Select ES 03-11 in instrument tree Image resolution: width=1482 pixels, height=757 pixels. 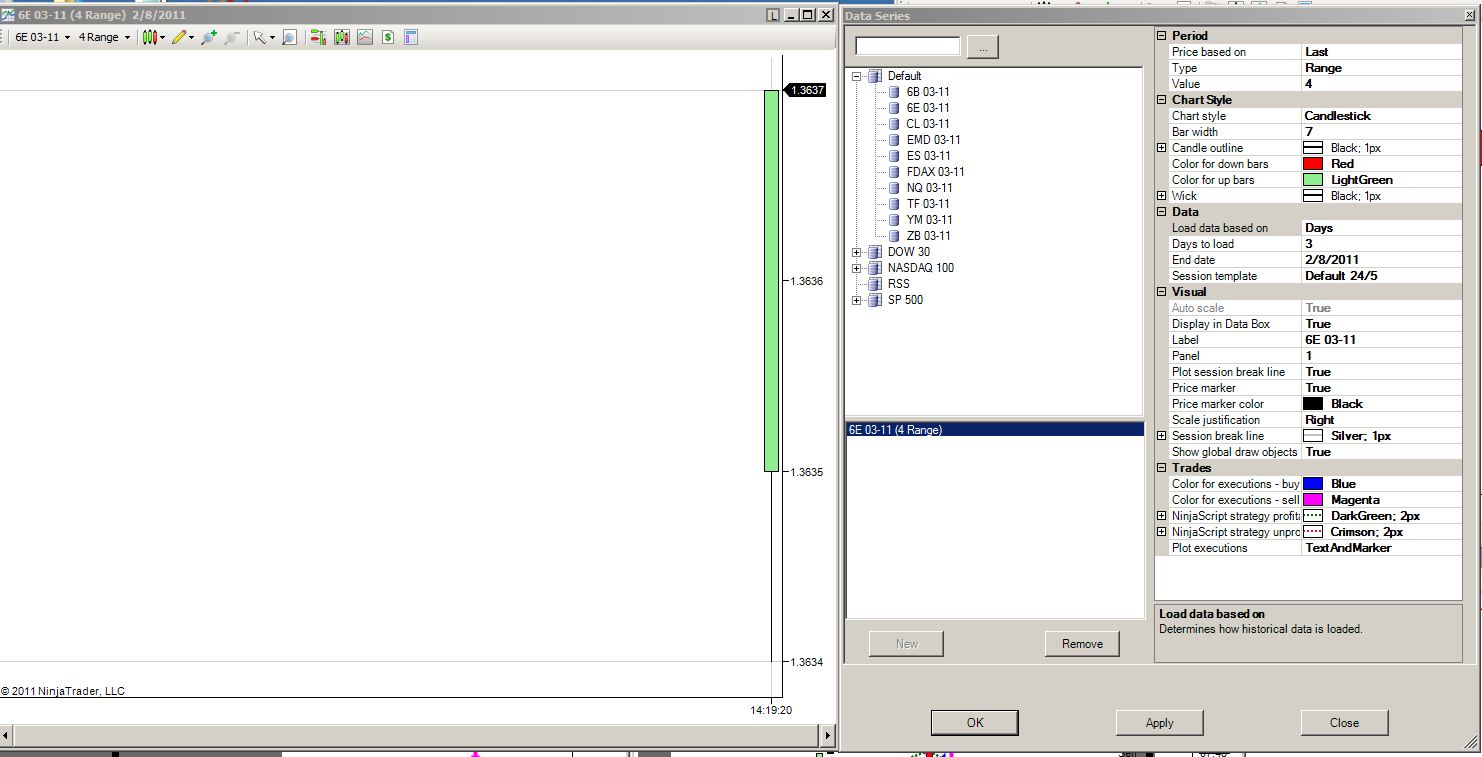(928, 156)
